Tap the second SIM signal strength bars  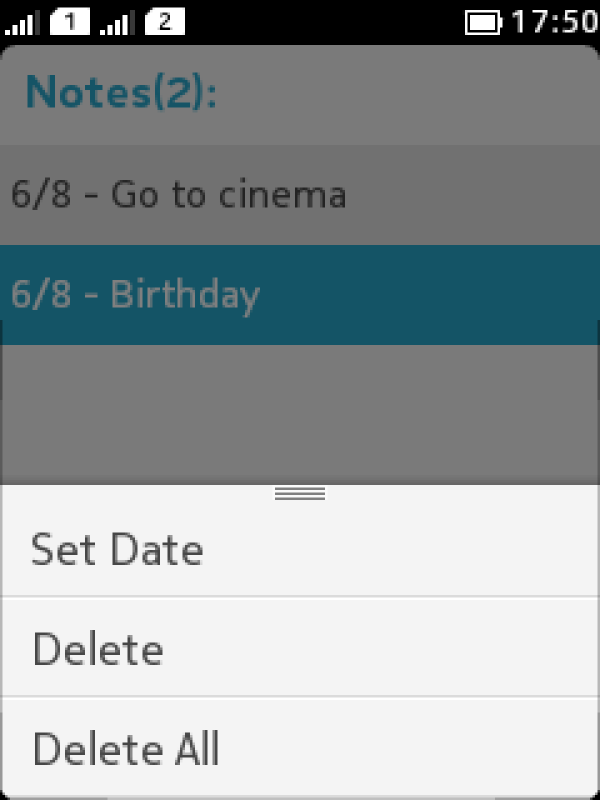(120, 22)
